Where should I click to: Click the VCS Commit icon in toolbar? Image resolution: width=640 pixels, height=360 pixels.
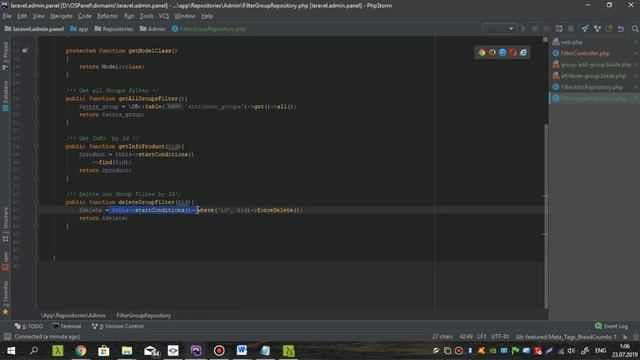[x=597, y=29]
